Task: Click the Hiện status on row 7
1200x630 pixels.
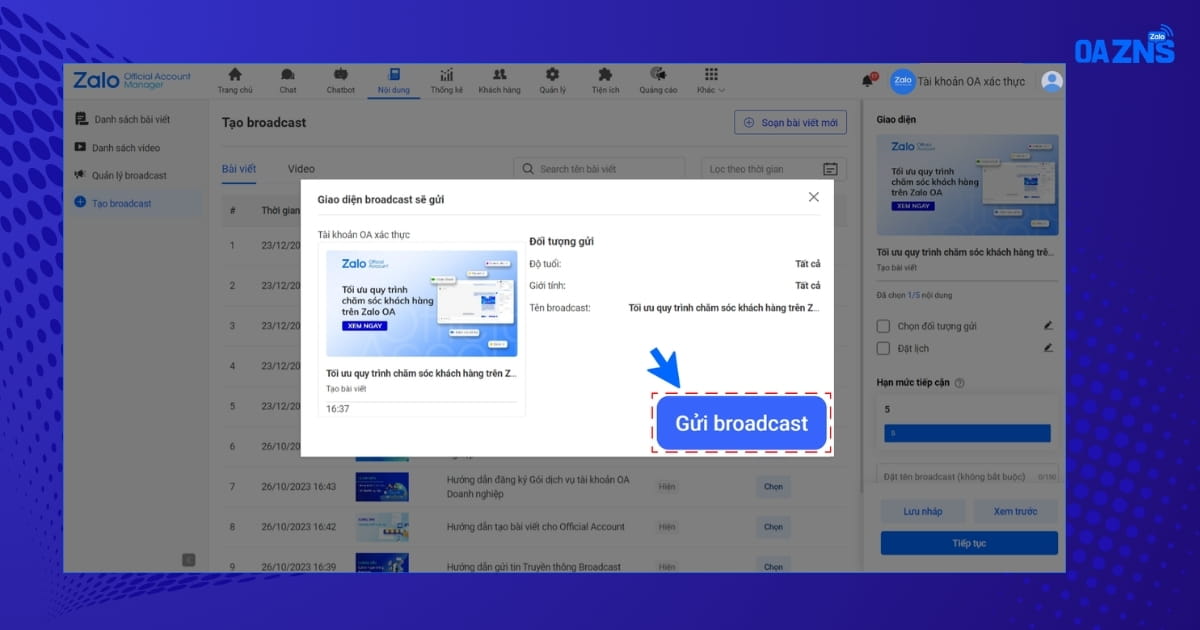Action: coord(667,487)
